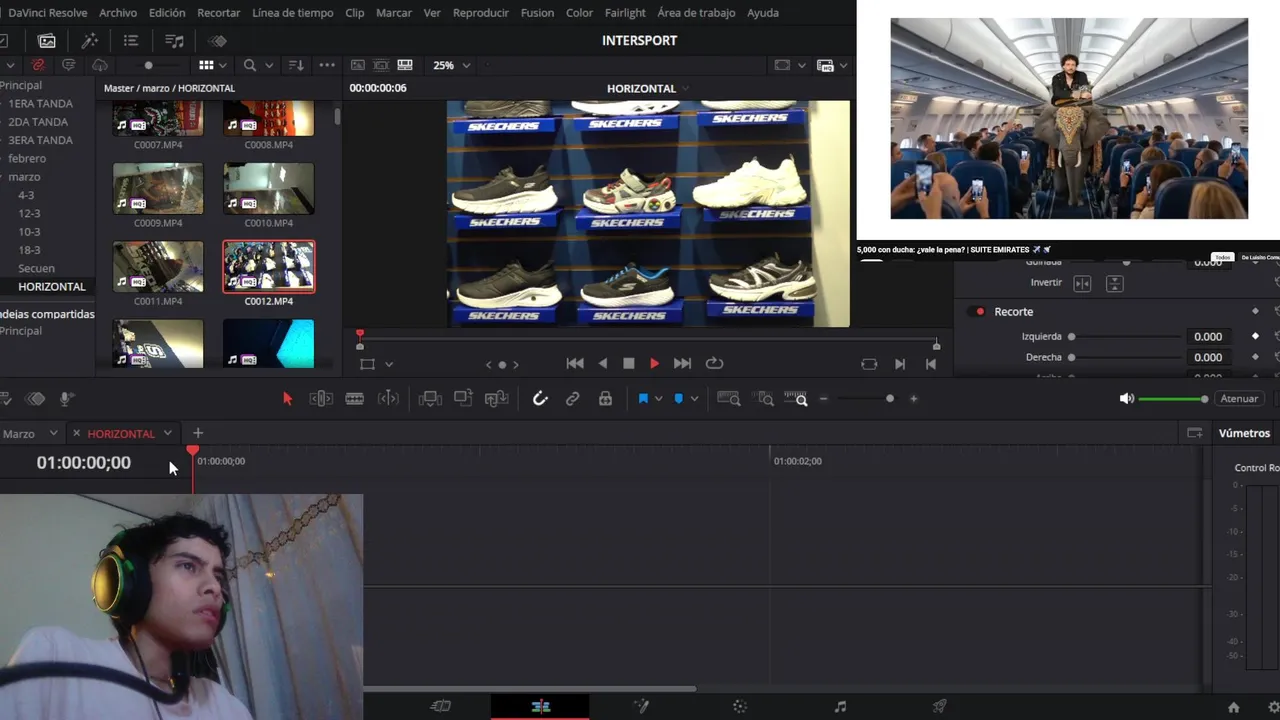Select the C0012.MP4 clip thumbnail
Image resolution: width=1280 pixels, height=720 pixels.
coord(269,266)
